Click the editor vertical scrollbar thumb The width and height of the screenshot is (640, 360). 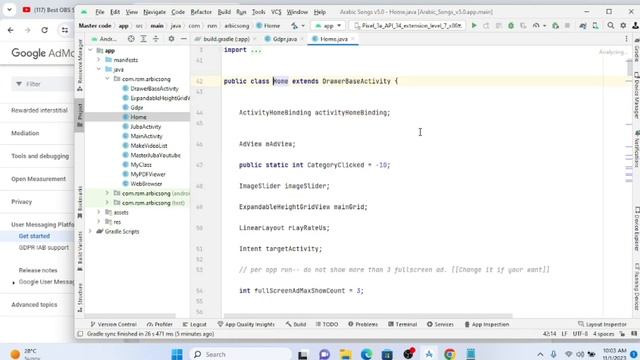(629, 68)
